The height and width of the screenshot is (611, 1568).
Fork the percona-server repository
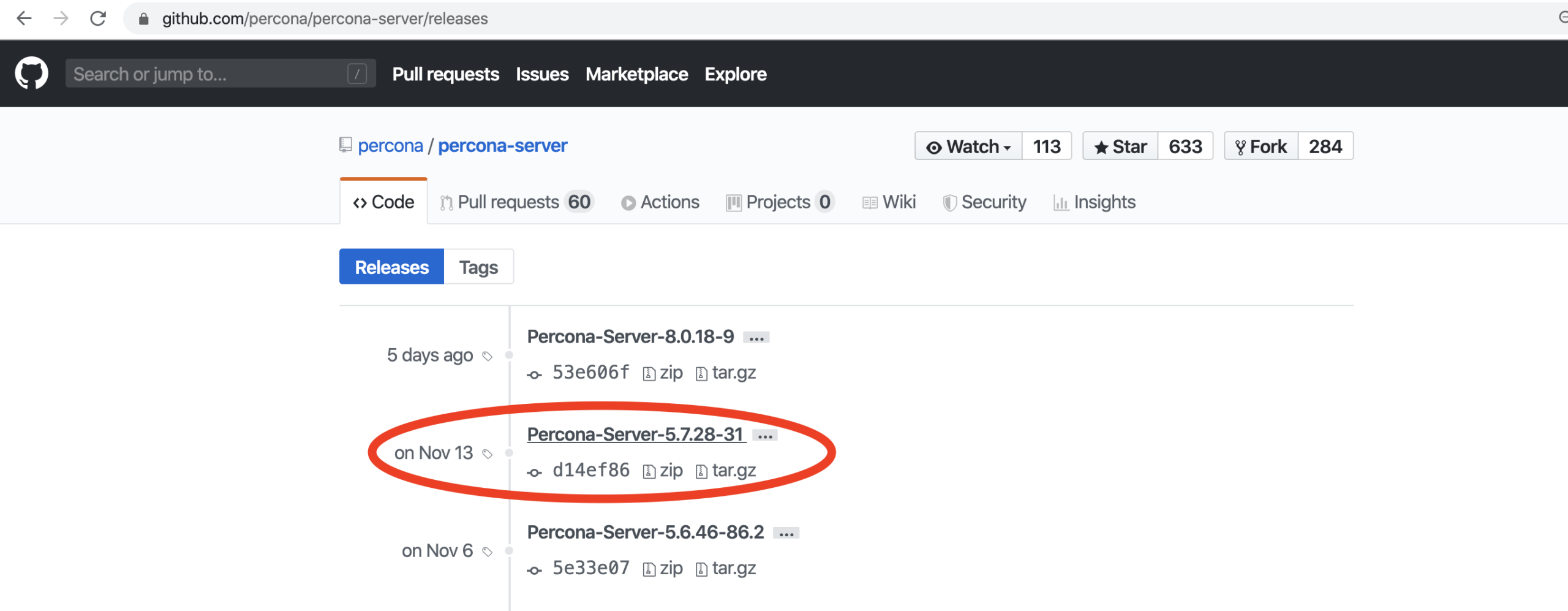pos(1261,146)
